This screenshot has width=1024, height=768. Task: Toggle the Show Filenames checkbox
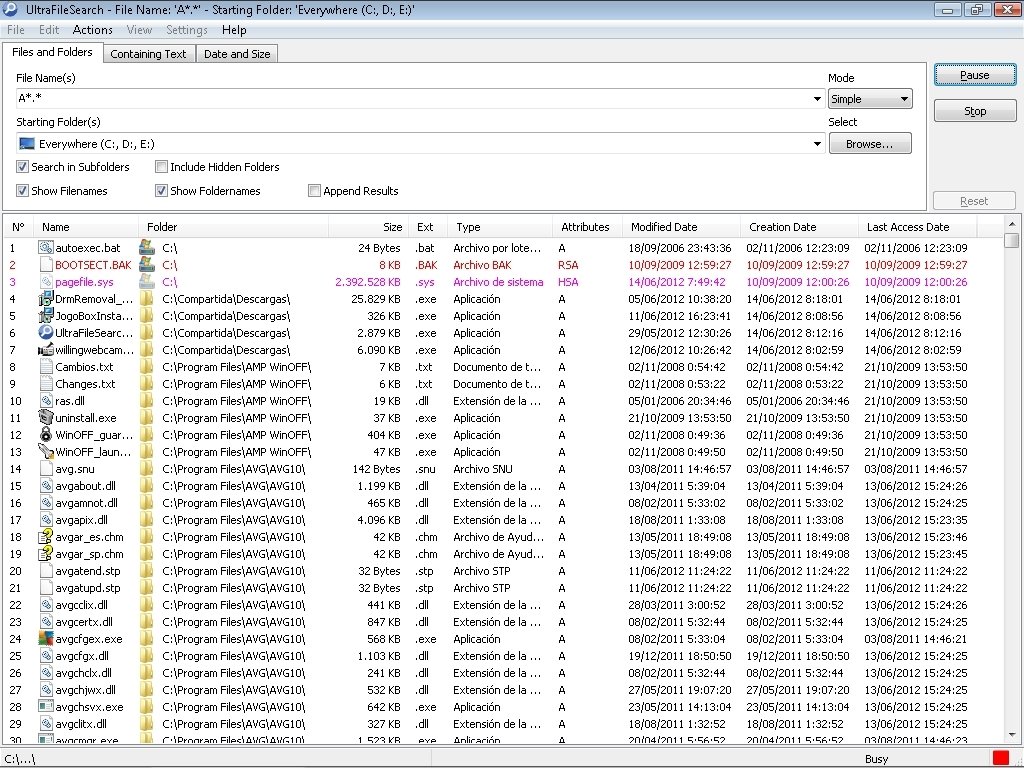pyautogui.click(x=22, y=191)
